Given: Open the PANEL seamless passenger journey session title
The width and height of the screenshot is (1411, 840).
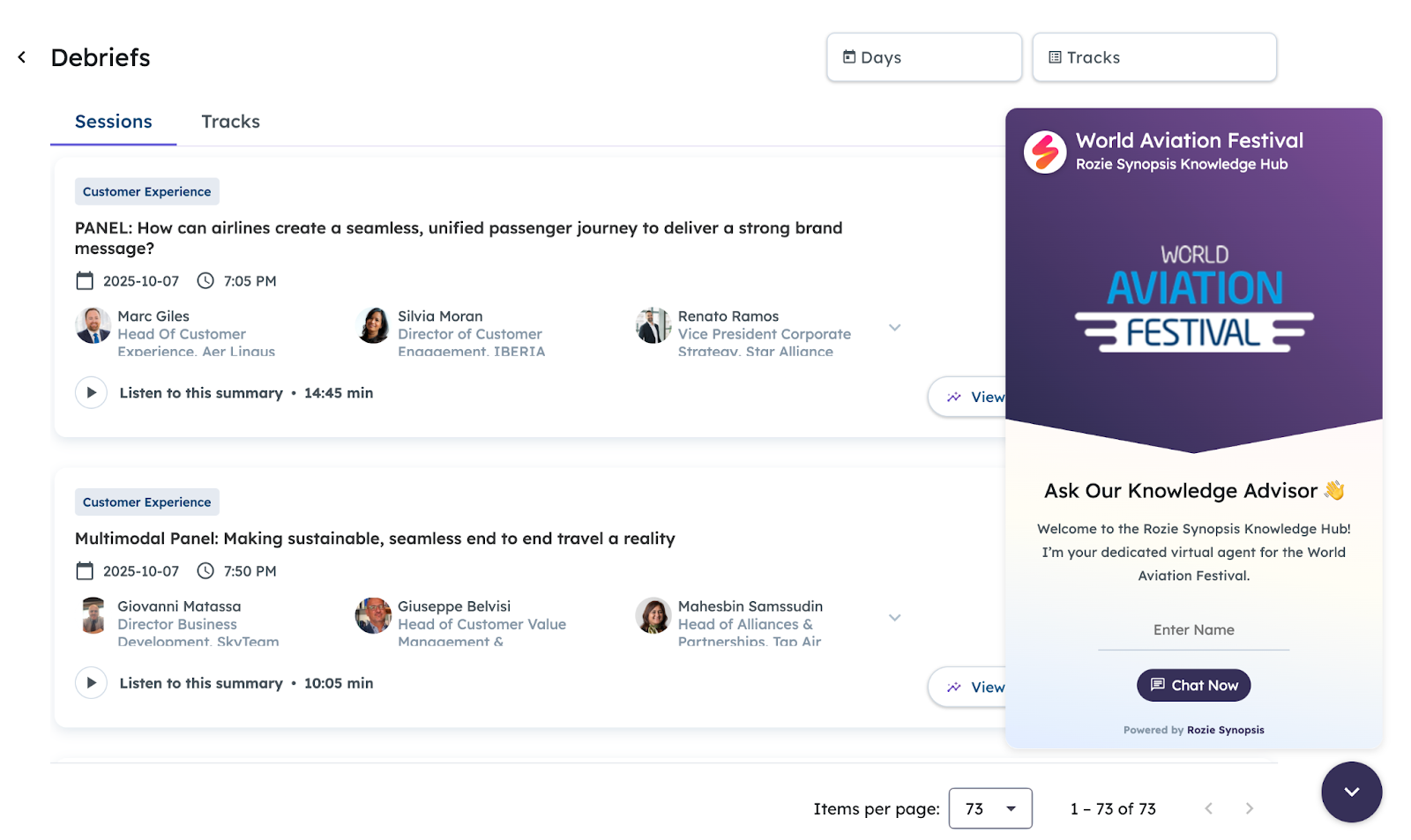Looking at the screenshot, I should pyautogui.click(x=459, y=238).
